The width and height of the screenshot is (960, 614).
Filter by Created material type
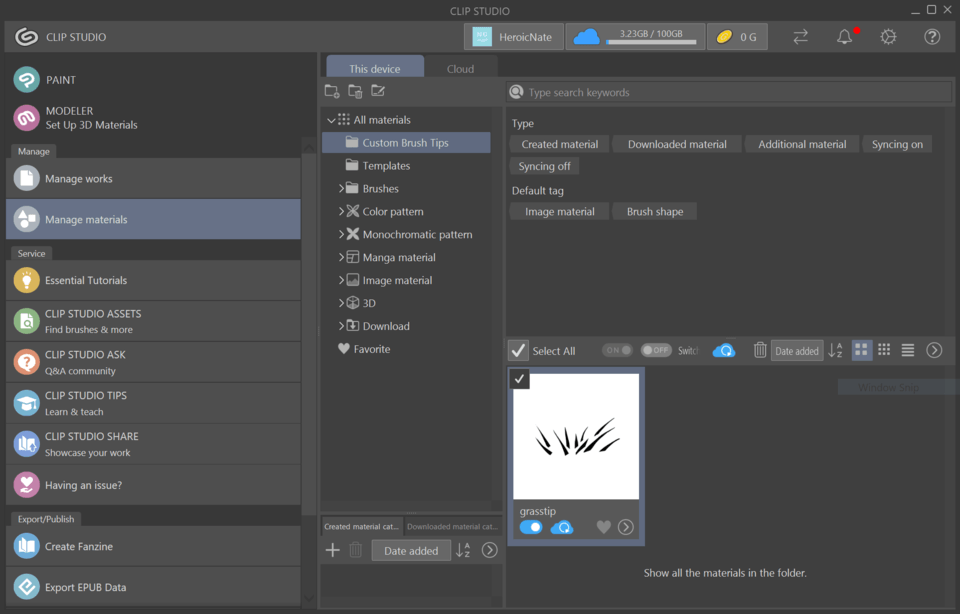[x=560, y=144]
